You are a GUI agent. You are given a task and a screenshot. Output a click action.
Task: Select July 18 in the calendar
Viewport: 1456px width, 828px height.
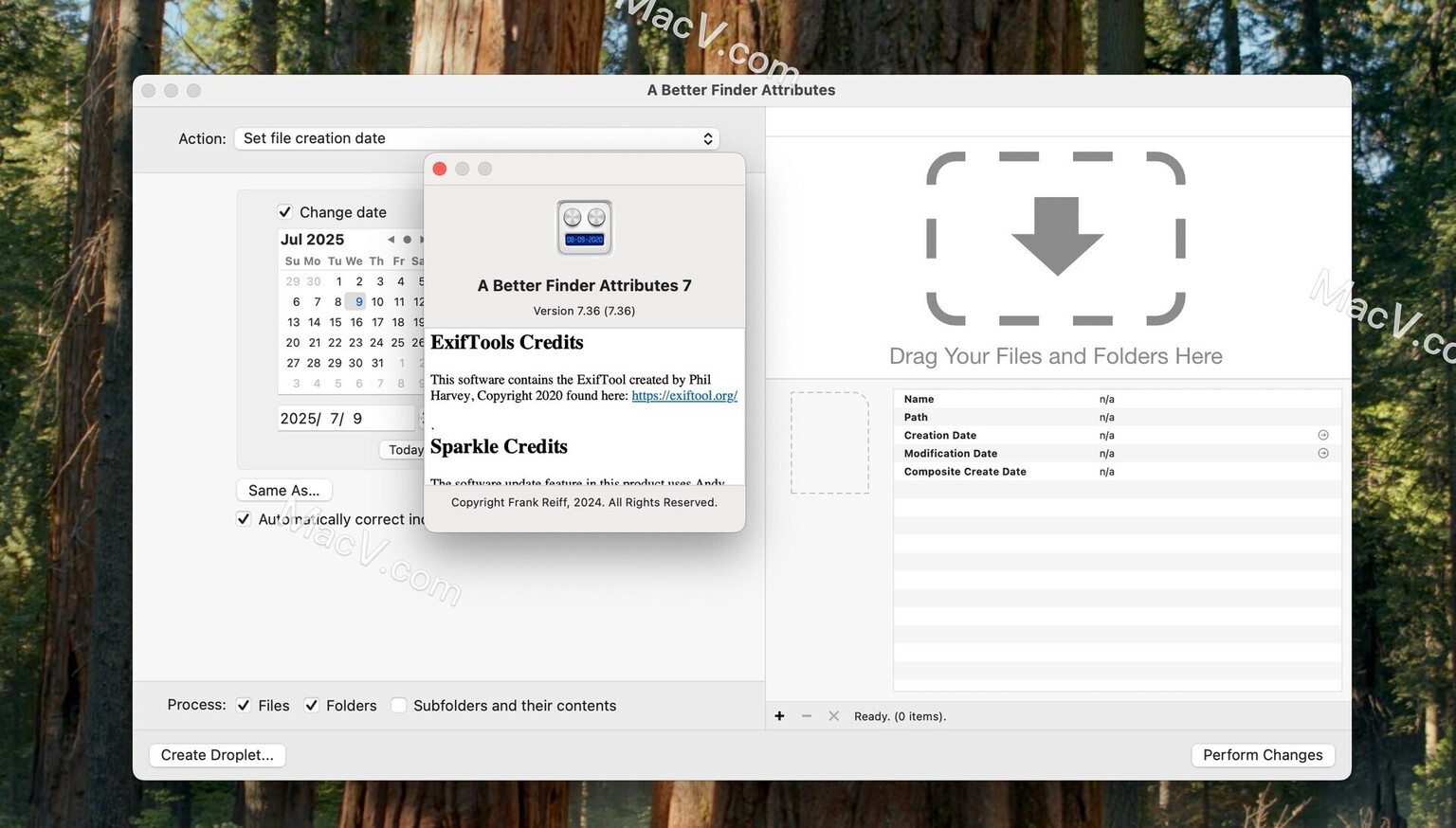398,322
